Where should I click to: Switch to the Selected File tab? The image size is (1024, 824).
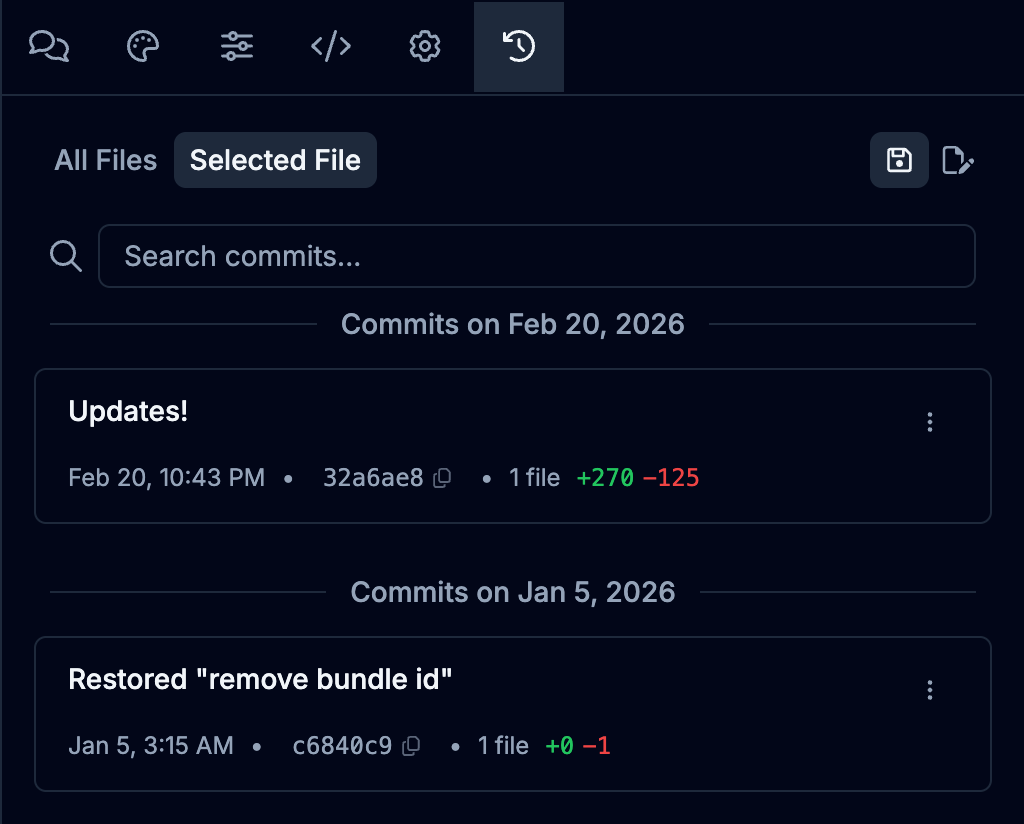276,160
